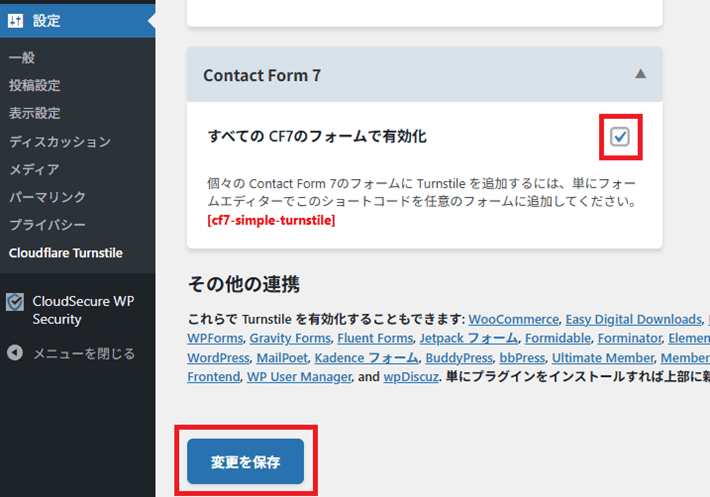The width and height of the screenshot is (710, 497).
Task: Follow the Fluent Forms link
Action: 375,338
